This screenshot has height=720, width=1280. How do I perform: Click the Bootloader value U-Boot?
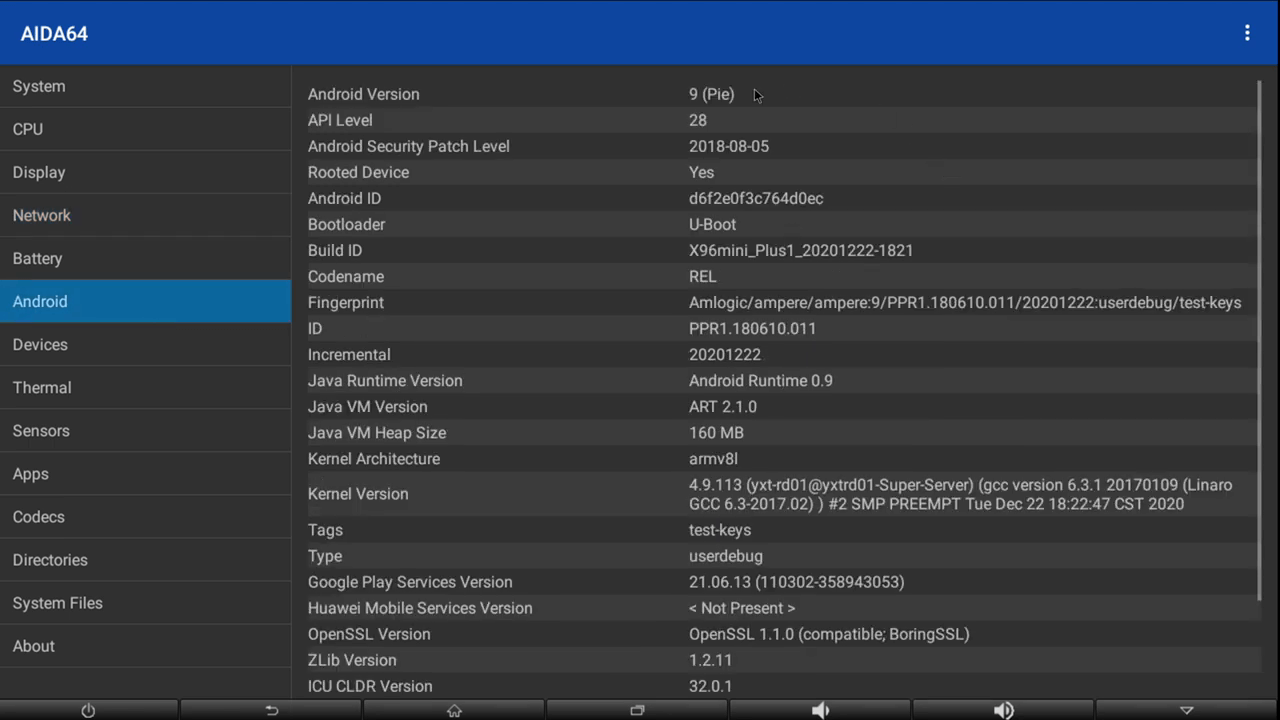[712, 224]
